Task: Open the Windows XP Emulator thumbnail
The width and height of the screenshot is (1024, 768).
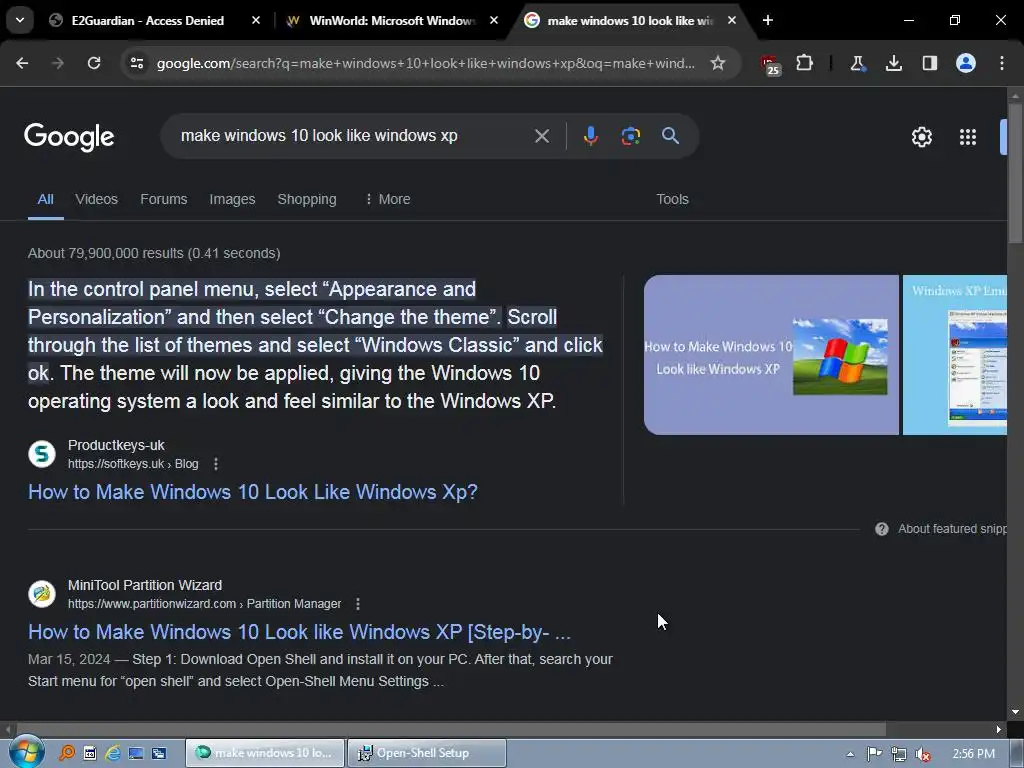Action: (x=955, y=355)
